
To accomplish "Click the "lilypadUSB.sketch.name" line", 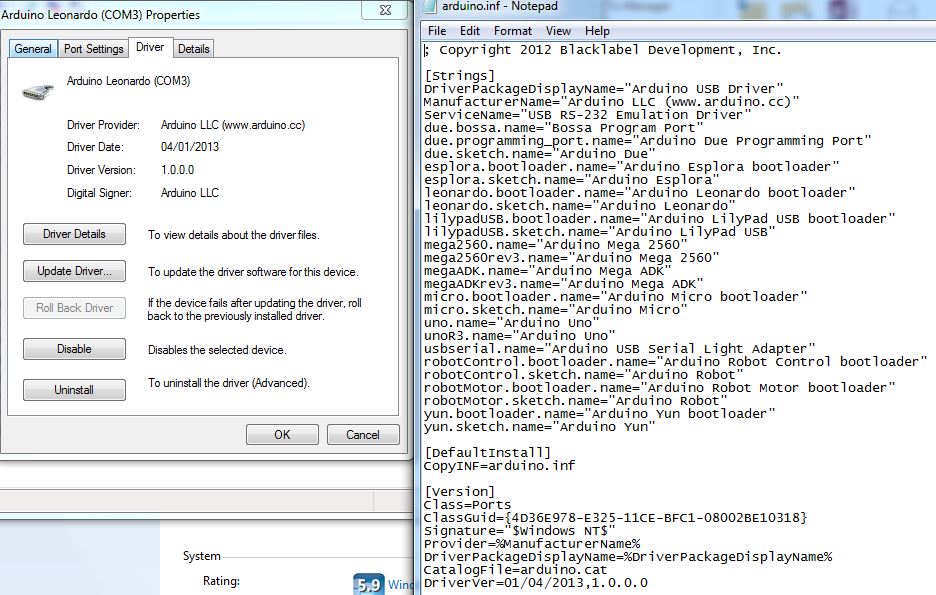I will click(x=599, y=232).
